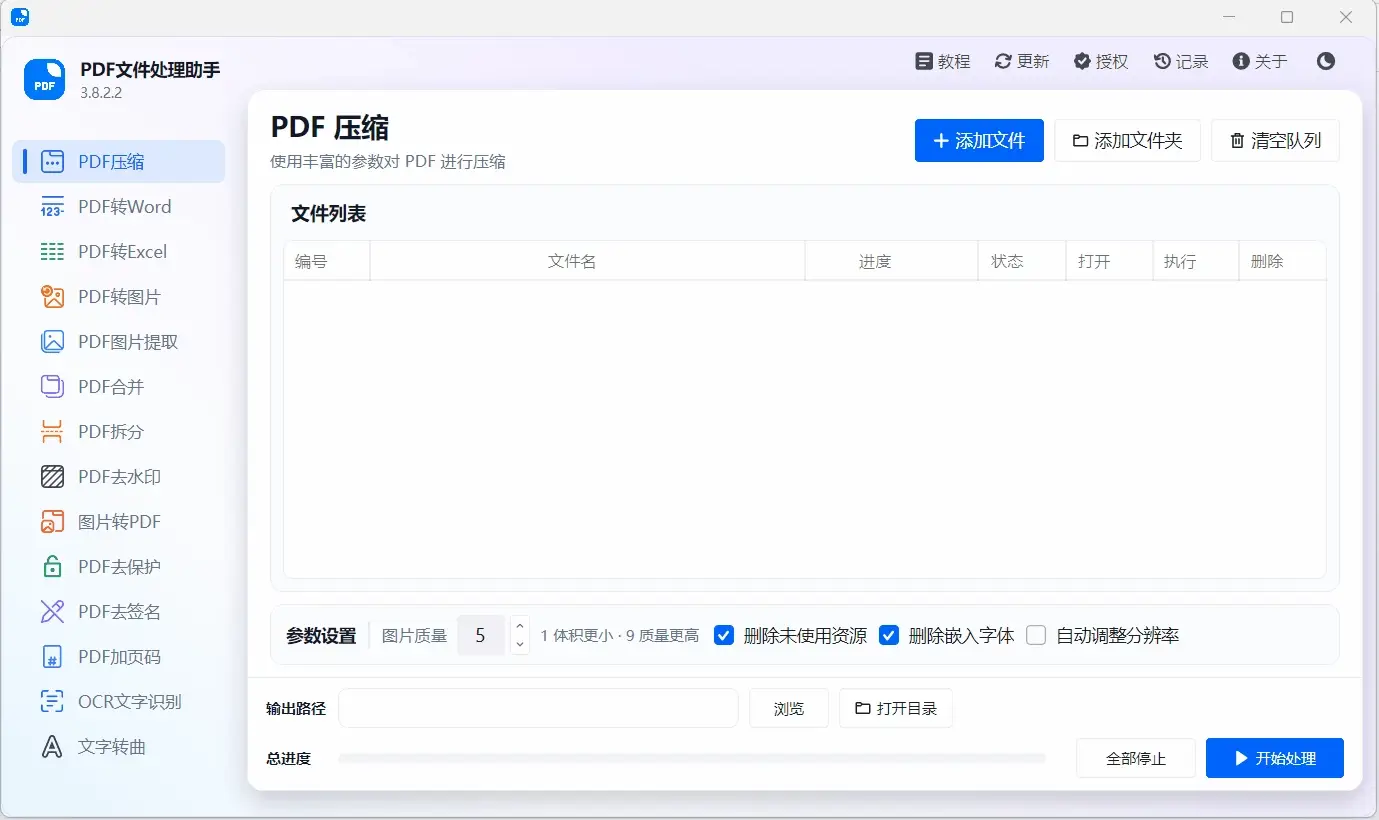Viewport: 1379px width, 820px height.
Task: Click the PDF去保护 lock icon
Action: [x=52, y=567]
